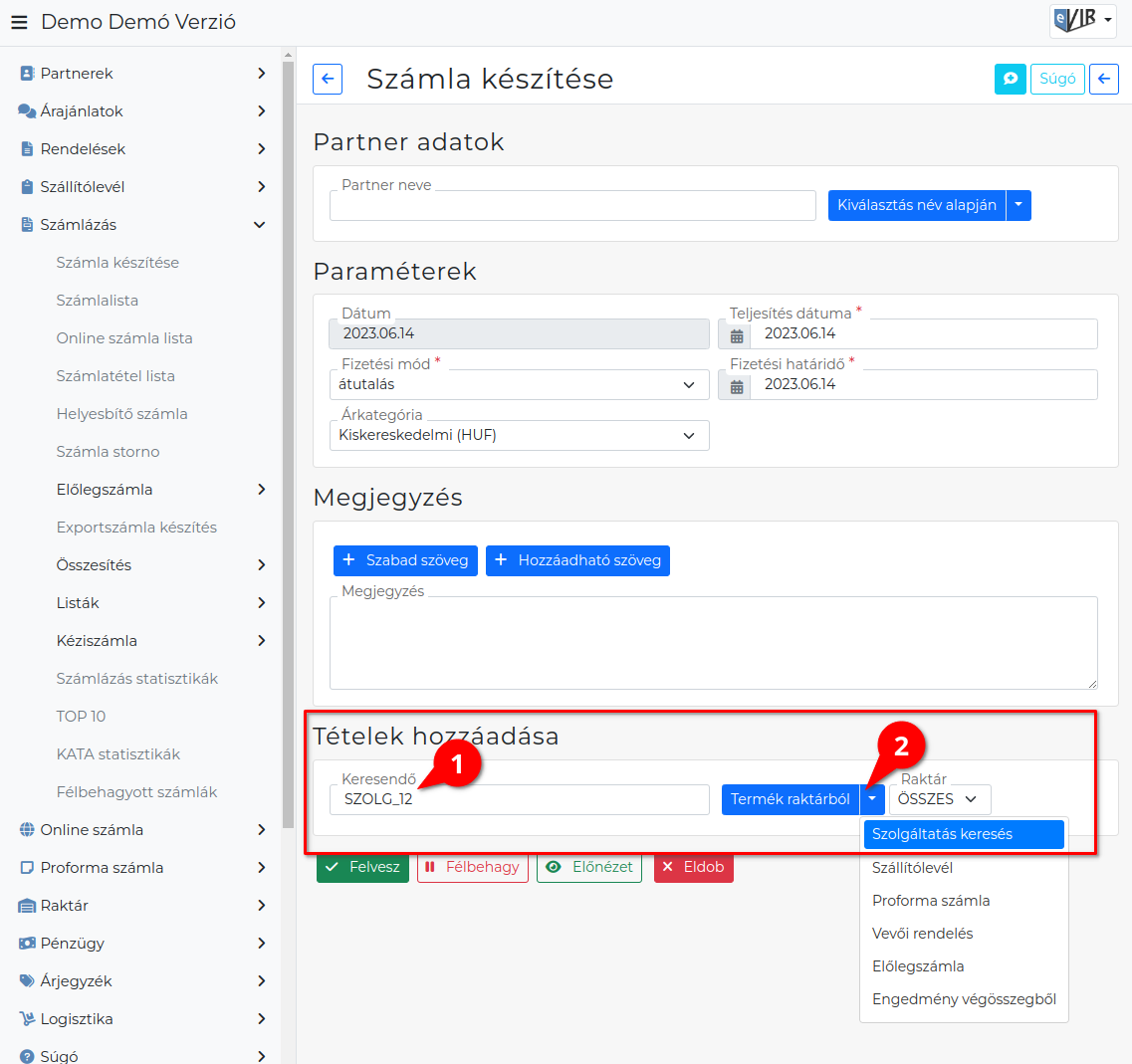
Task: Collapse the Számlázás sidebar section
Action: pyautogui.click(x=260, y=225)
